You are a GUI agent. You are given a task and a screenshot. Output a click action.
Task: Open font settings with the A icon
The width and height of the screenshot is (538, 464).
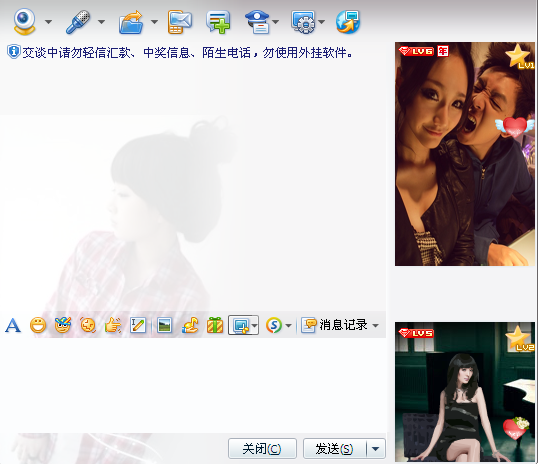(x=13, y=325)
